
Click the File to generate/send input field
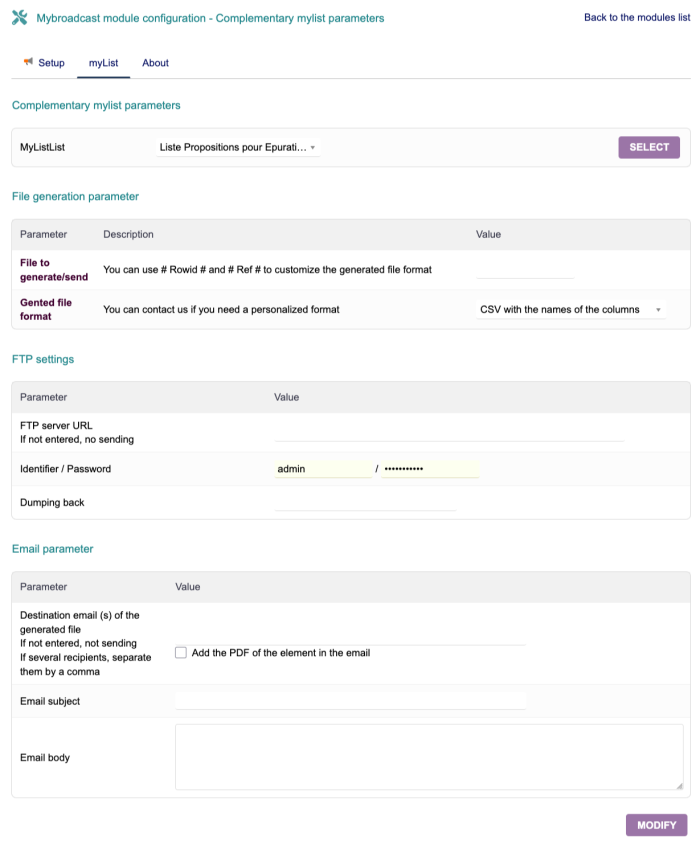point(525,270)
